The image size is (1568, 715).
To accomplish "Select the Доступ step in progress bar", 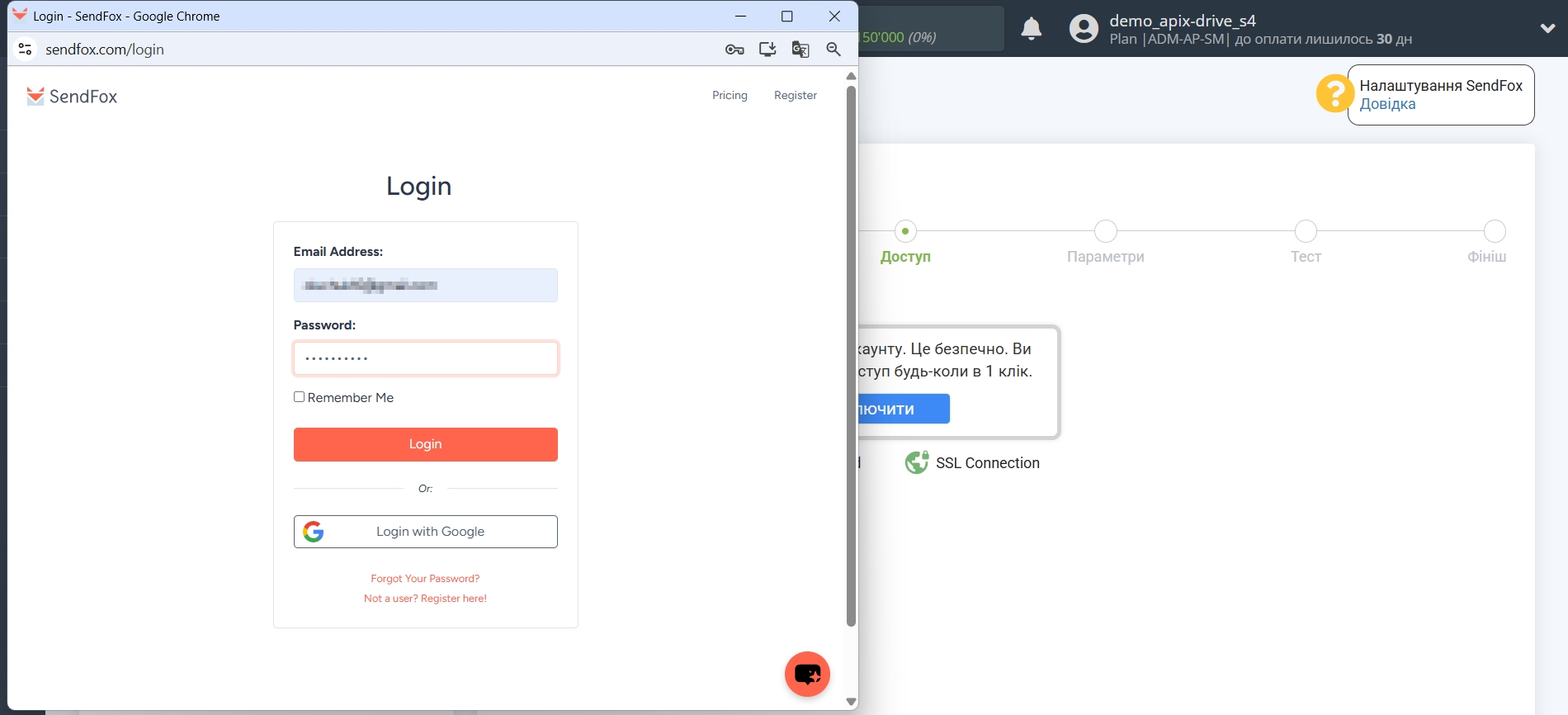I will pos(905,243).
